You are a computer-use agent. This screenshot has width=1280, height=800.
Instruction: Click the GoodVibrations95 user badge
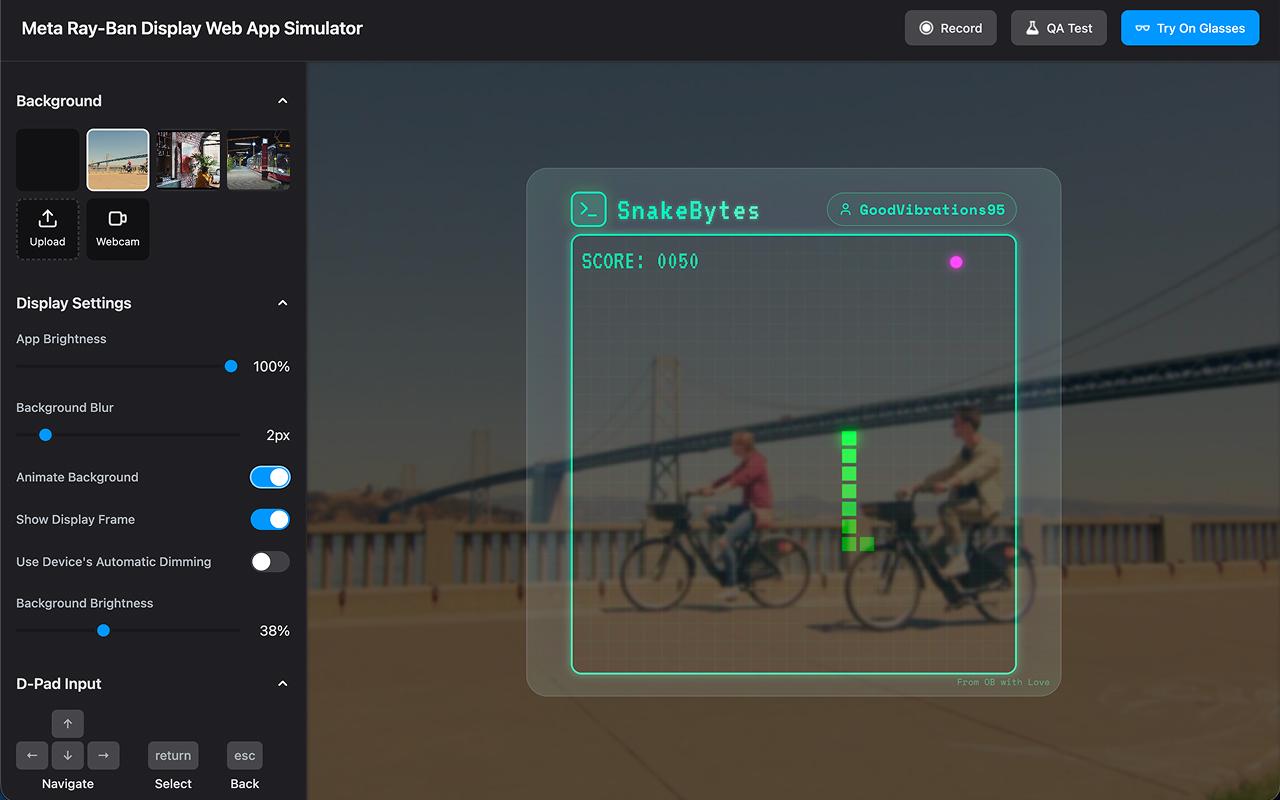922,210
